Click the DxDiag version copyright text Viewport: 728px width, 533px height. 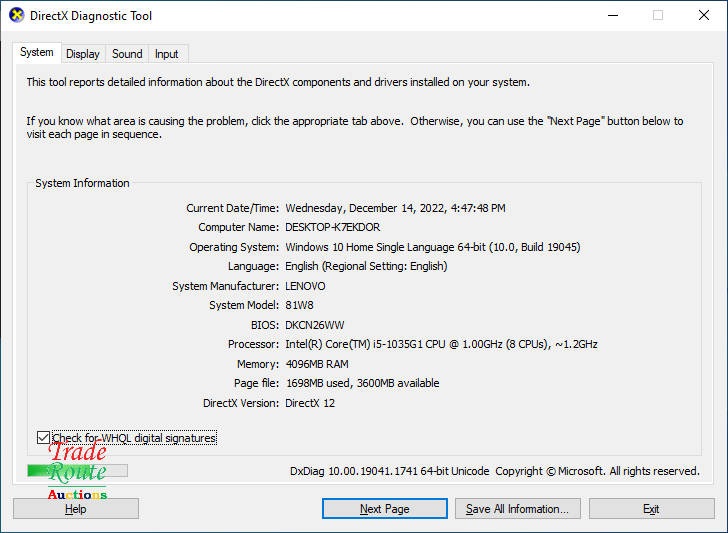[494, 471]
